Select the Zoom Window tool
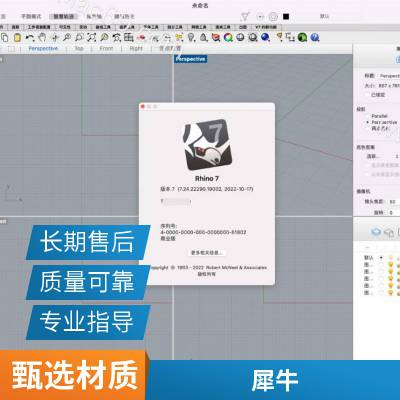Screen dimensions: 400x400 tap(79, 37)
